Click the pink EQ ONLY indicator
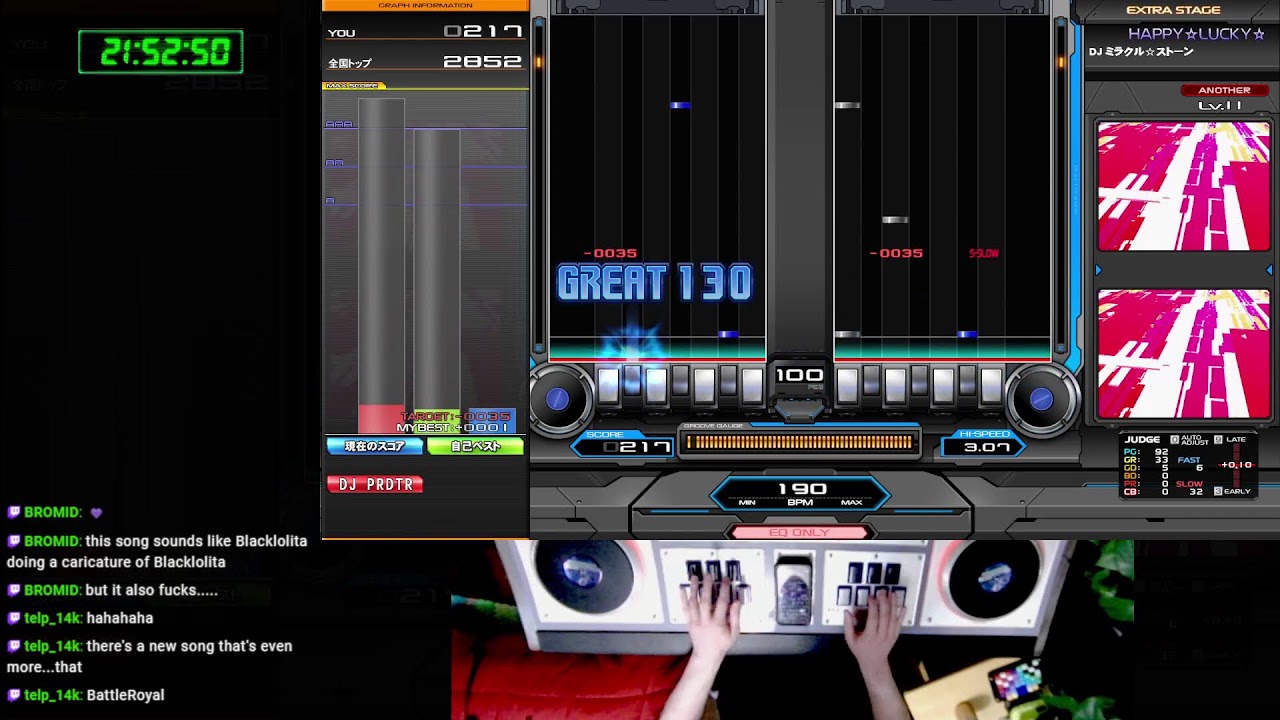Viewport: 1280px width, 720px height. [x=799, y=532]
